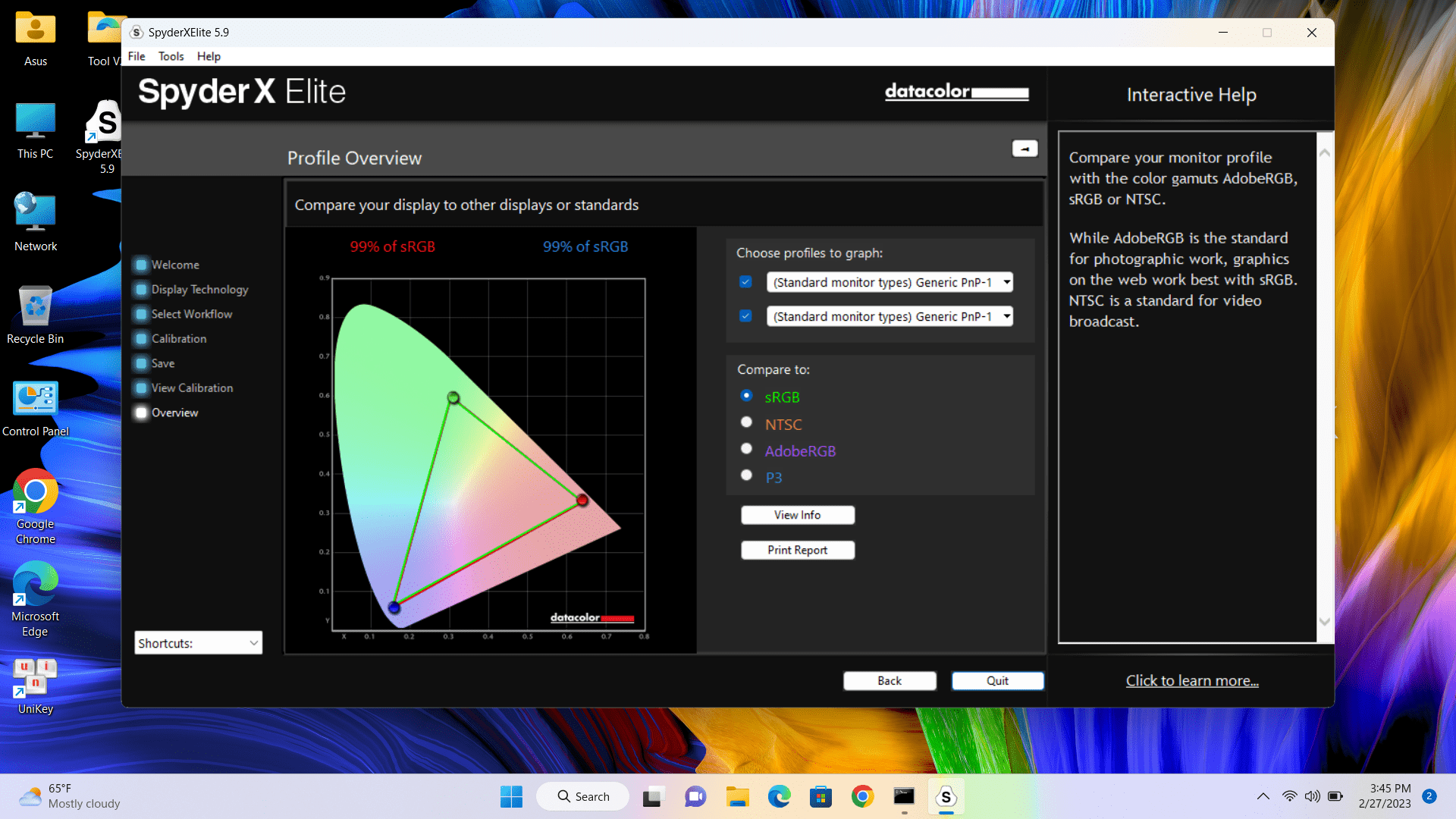Open Task View in the taskbar

652,796
